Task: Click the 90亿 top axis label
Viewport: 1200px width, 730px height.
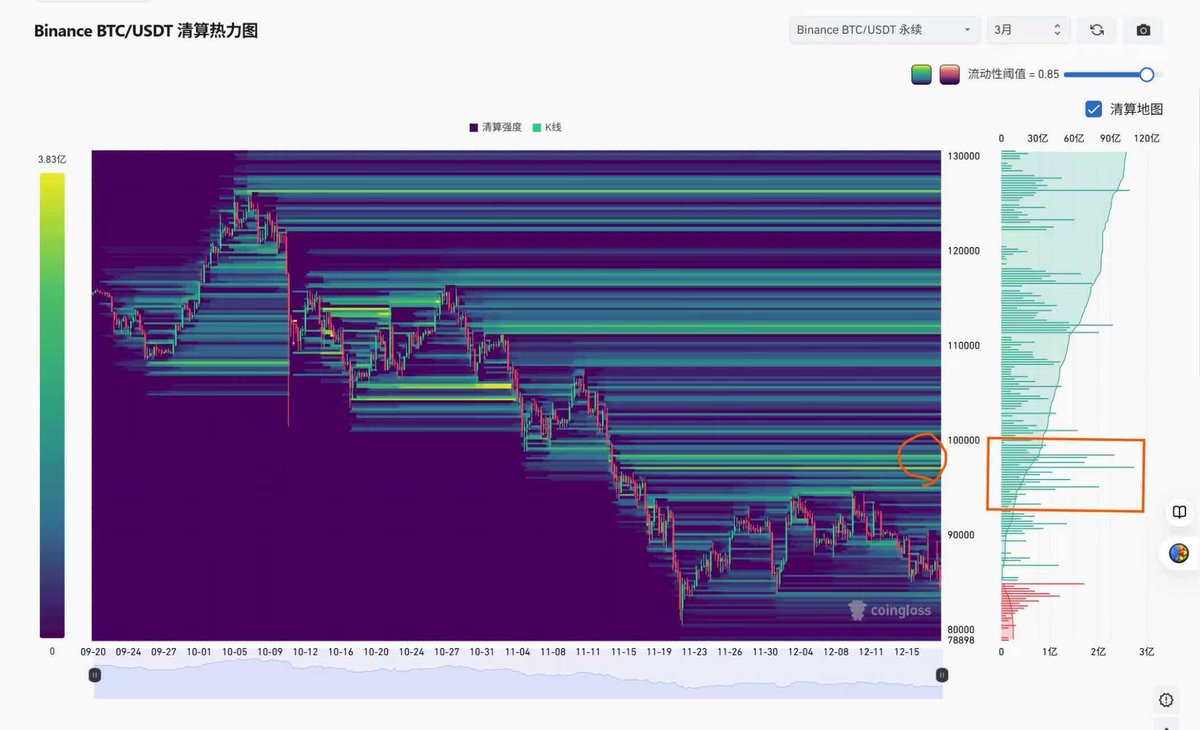Action: (x=1110, y=138)
